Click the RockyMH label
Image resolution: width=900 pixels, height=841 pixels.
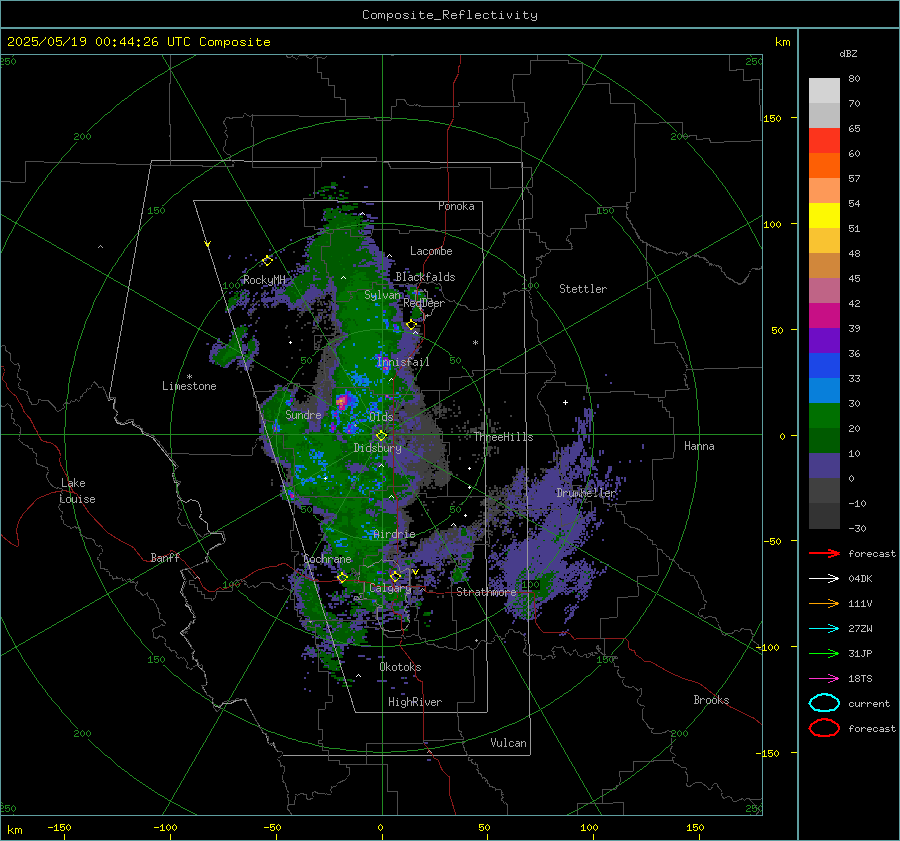coord(264,280)
